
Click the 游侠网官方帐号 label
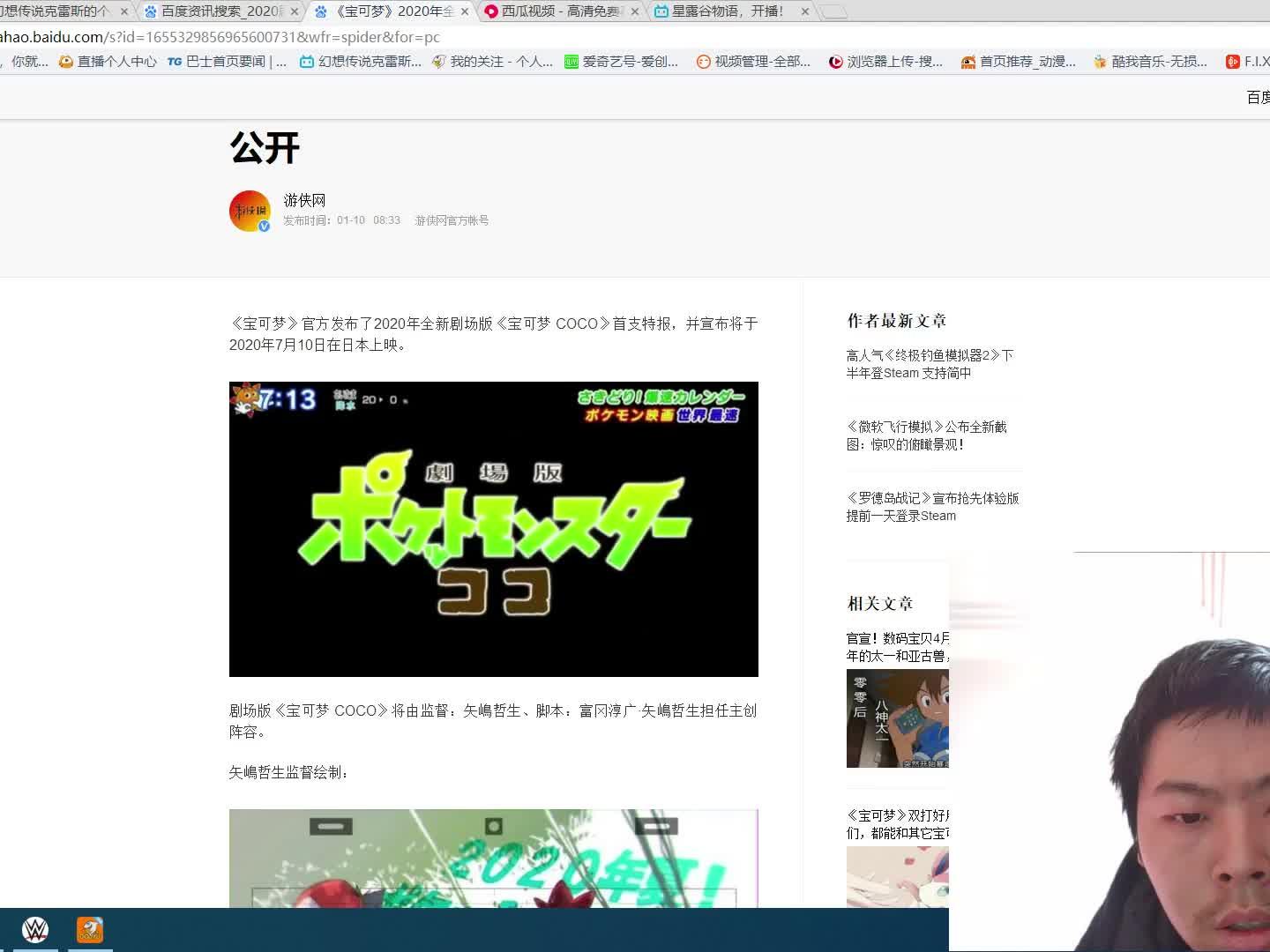[452, 220]
